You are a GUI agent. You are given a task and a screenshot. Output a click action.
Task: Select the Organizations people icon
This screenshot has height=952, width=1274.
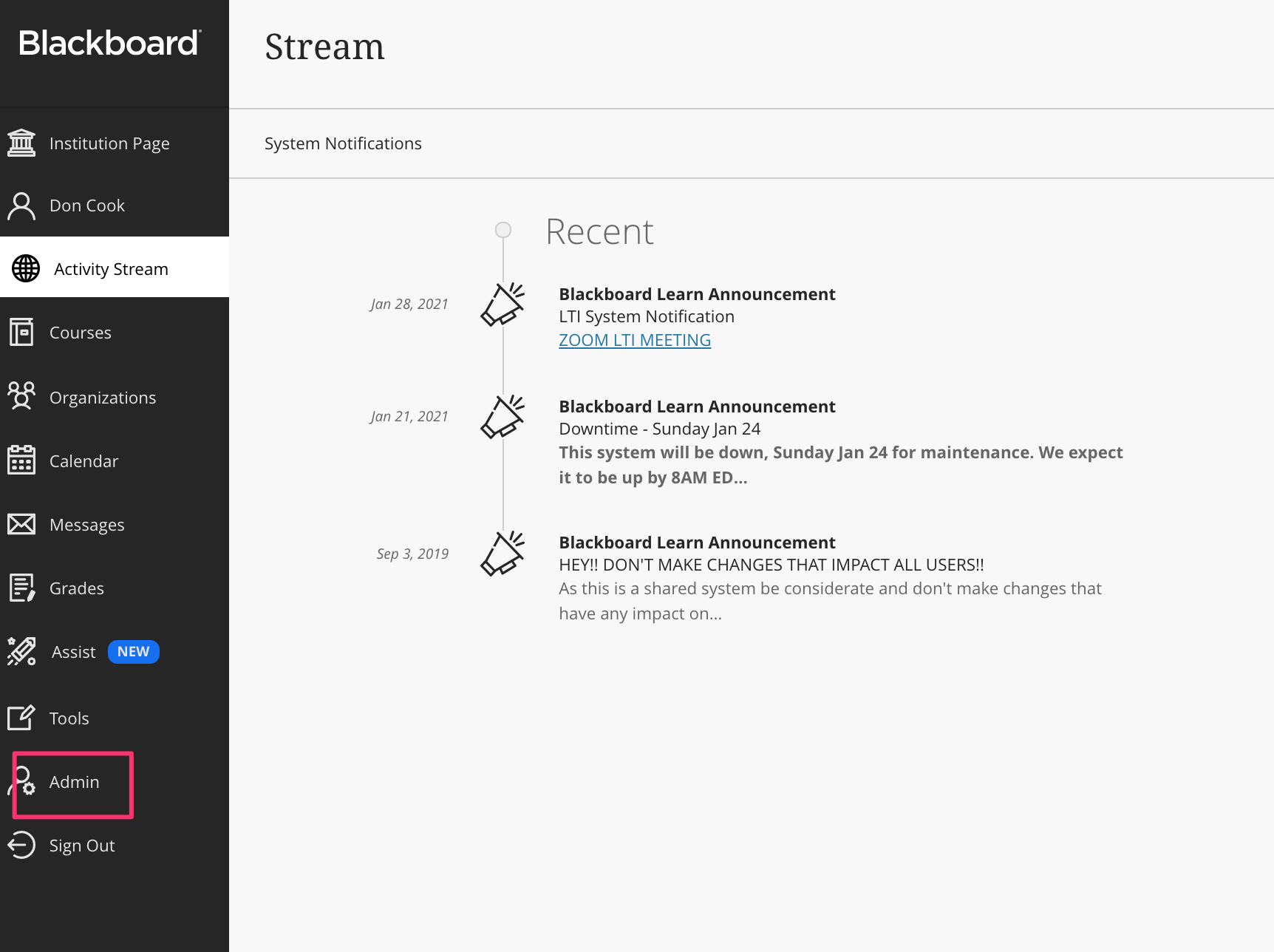[22, 397]
